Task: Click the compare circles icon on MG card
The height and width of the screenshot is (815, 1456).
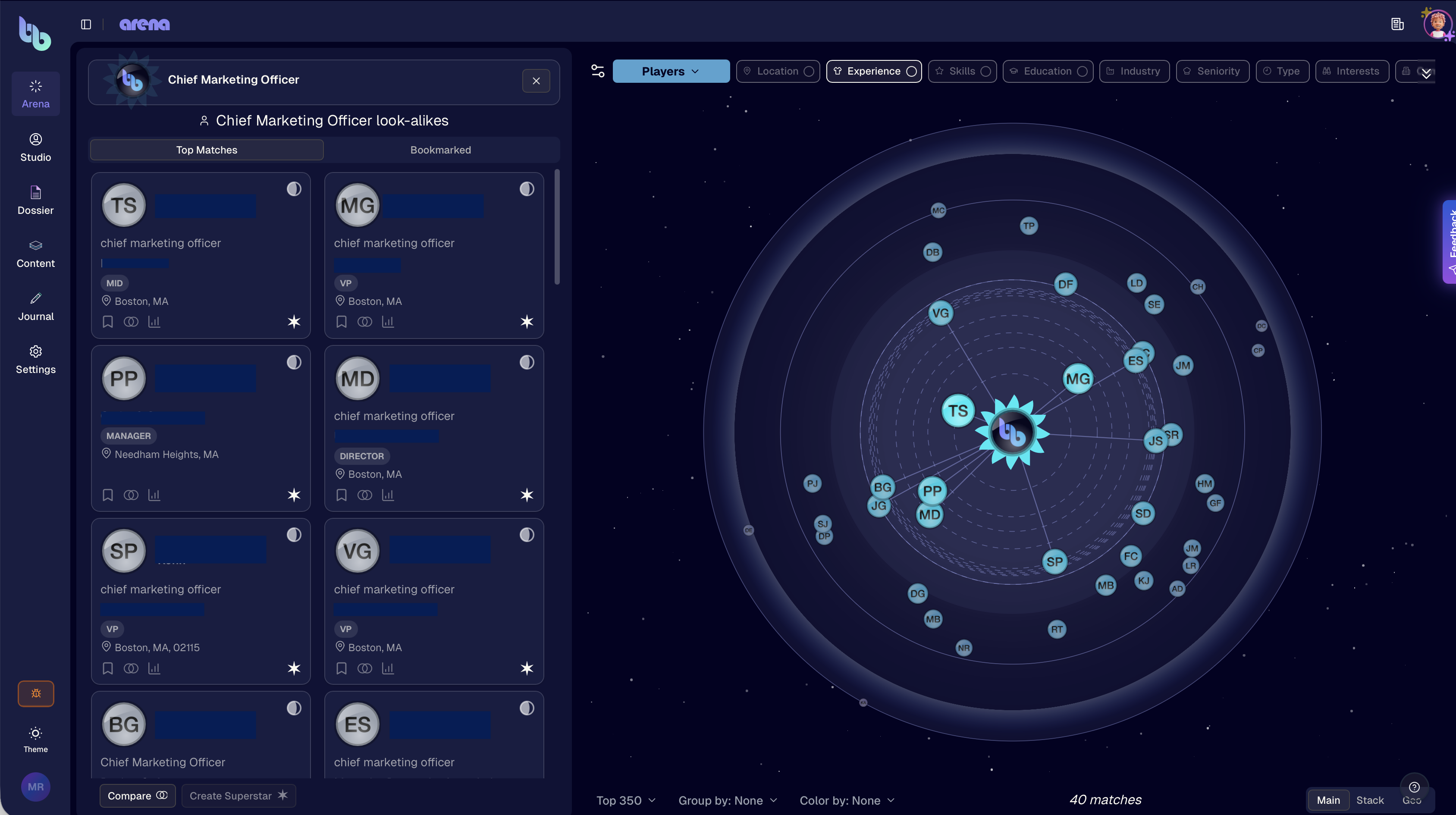Action: pos(364,322)
